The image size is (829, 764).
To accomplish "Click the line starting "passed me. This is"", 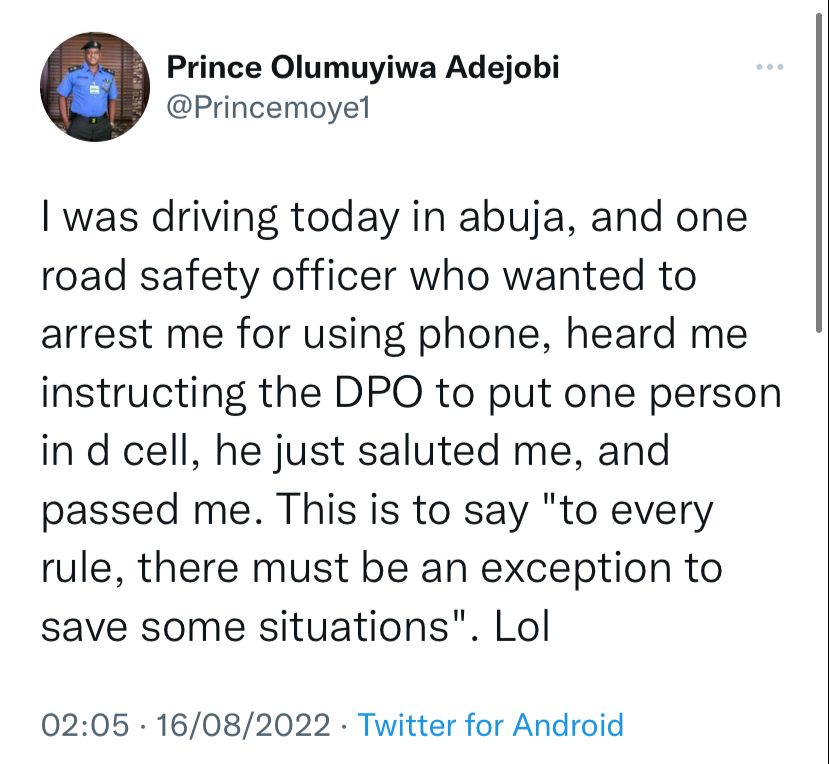I will [x=378, y=511].
